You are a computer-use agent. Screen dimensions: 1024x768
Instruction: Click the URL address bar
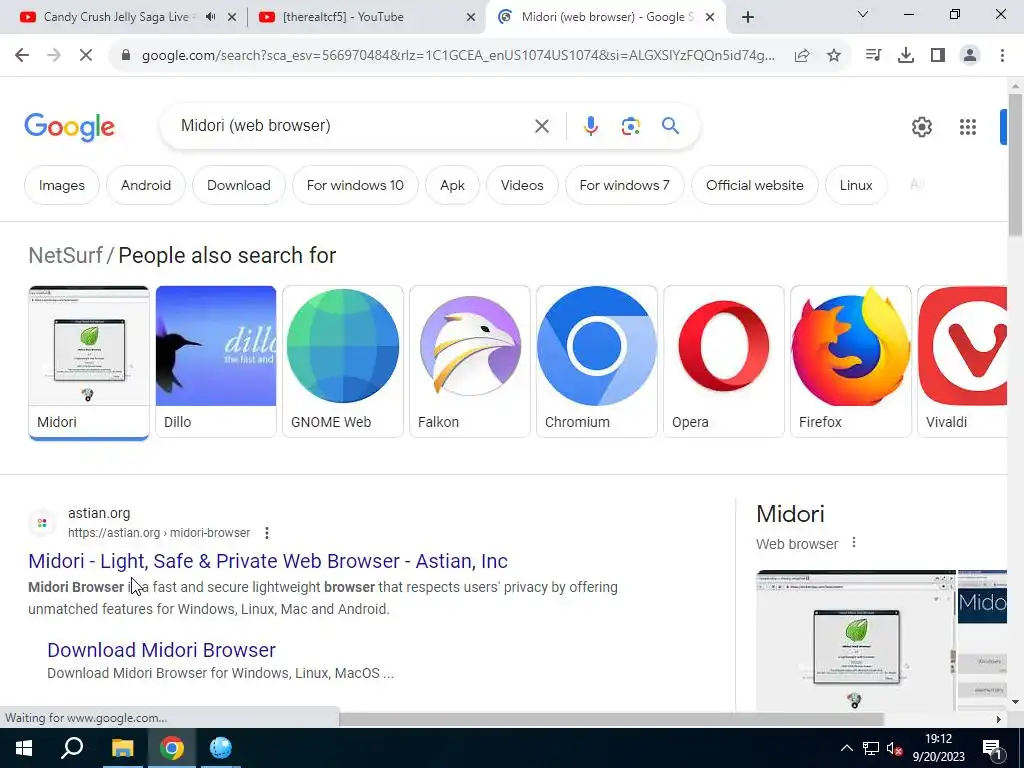[x=457, y=56]
